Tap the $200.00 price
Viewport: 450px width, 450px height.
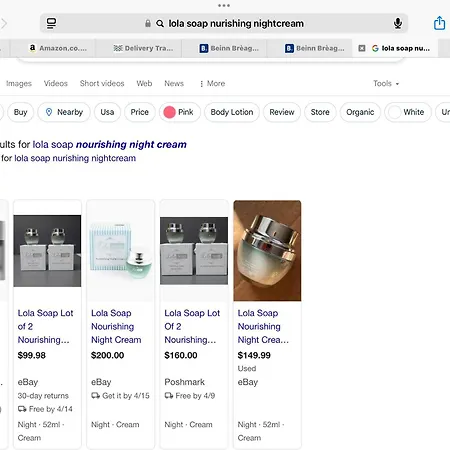(x=107, y=355)
